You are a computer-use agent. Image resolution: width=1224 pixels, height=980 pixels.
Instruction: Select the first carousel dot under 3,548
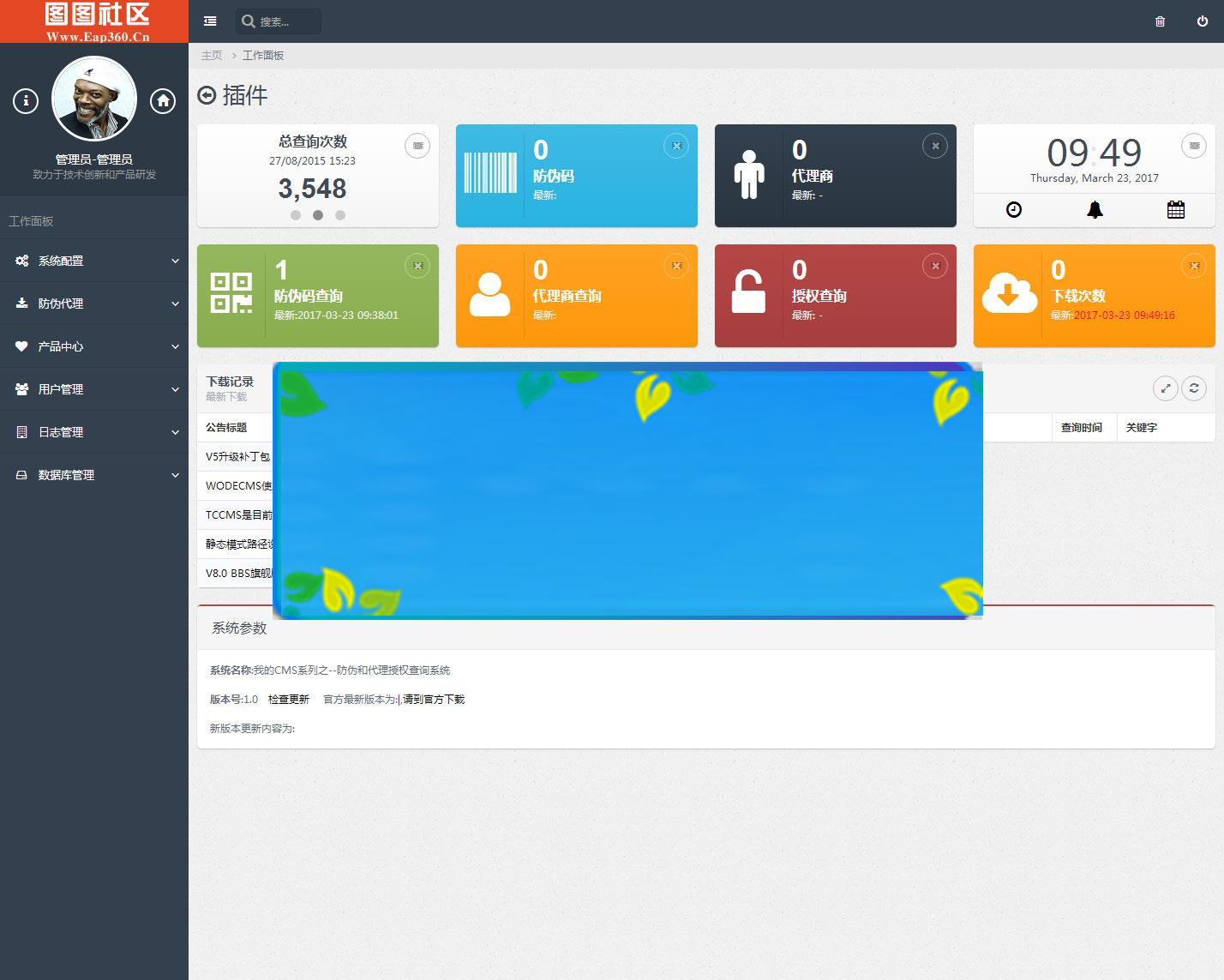tap(296, 215)
